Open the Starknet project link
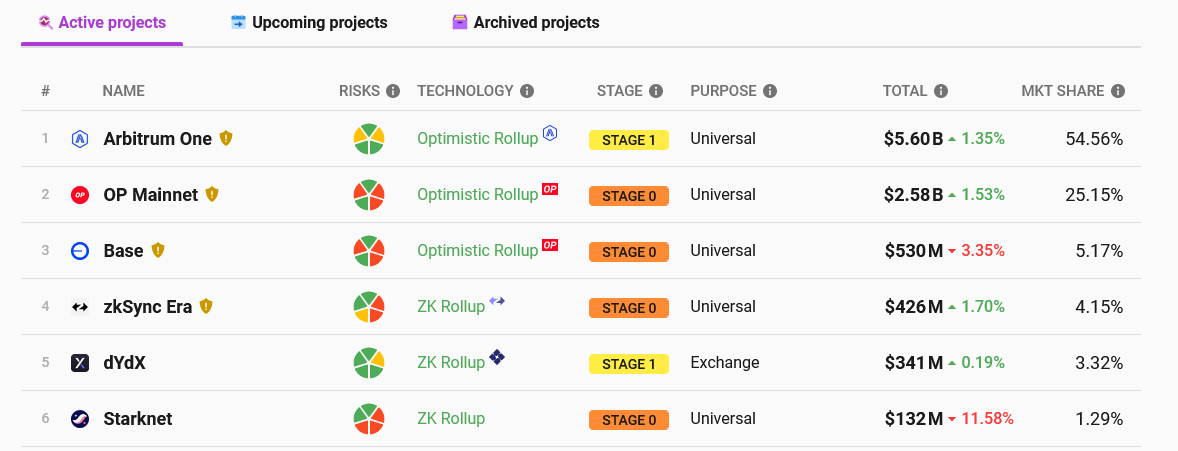1178x451 pixels. 137,419
